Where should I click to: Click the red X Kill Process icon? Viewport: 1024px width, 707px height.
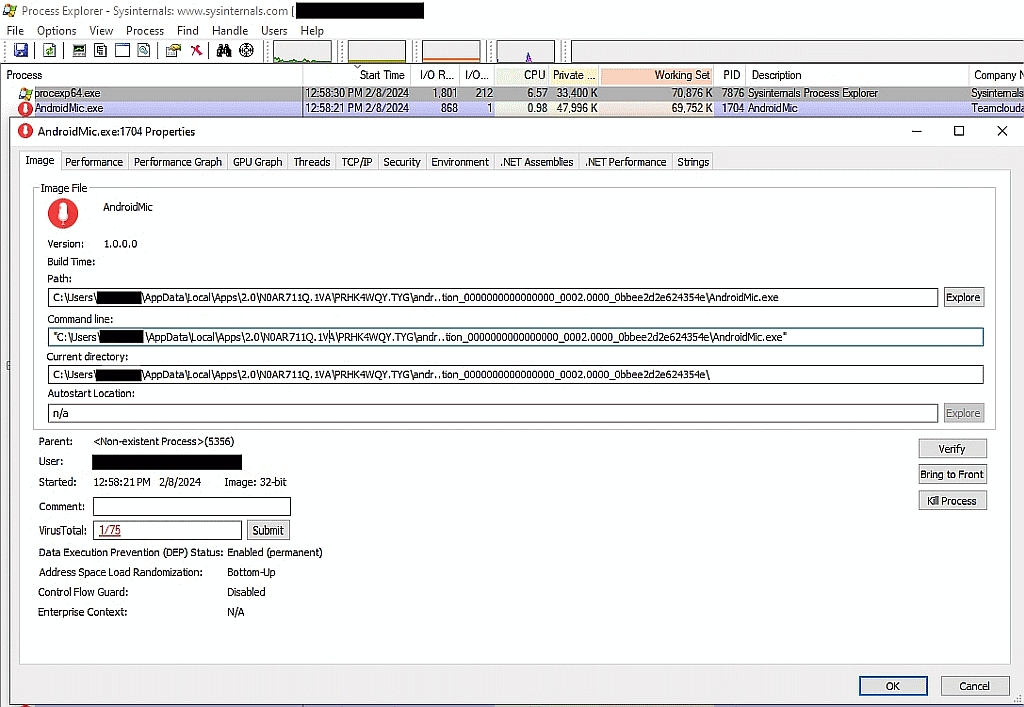coord(195,50)
